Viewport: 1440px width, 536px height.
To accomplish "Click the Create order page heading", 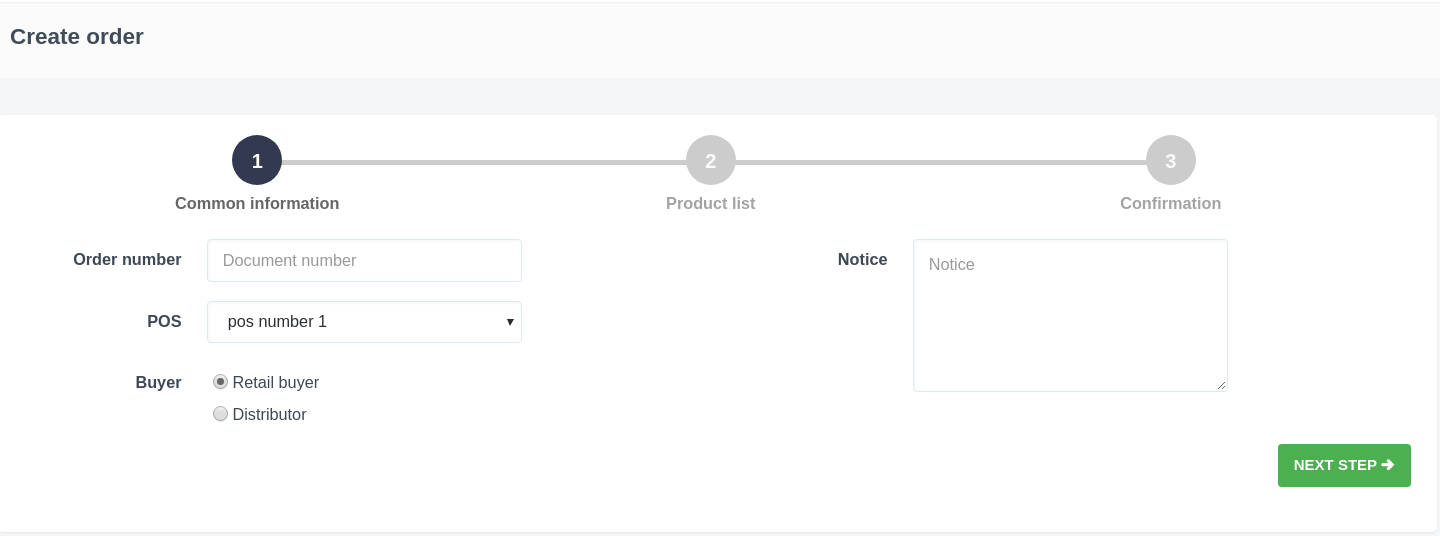I will (x=77, y=37).
